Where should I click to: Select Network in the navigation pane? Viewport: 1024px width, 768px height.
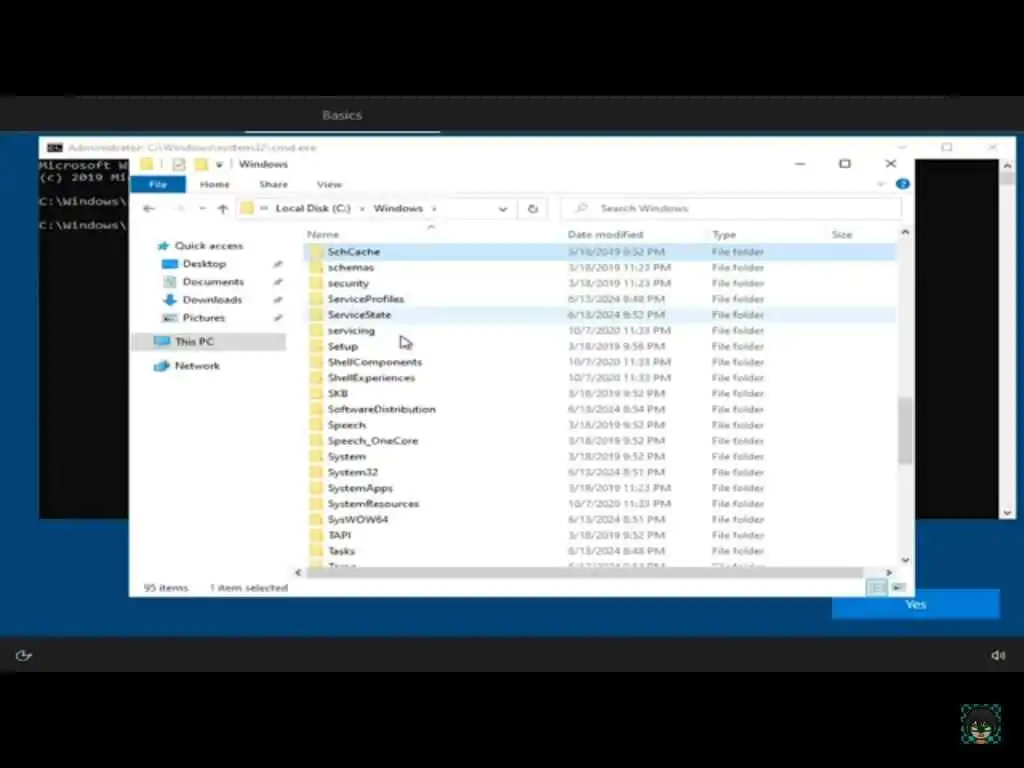(x=197, y=366)
